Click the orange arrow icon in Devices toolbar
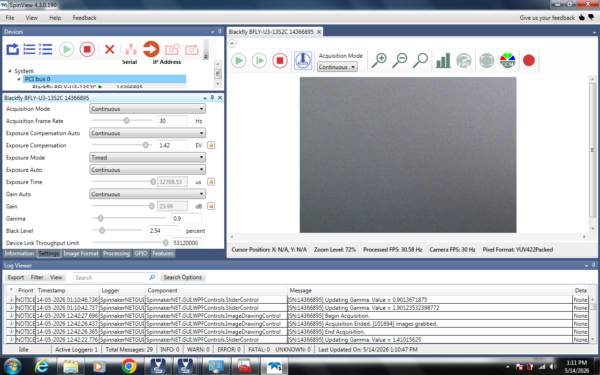This screenshot has width=600, height=375. coord(151,49)
